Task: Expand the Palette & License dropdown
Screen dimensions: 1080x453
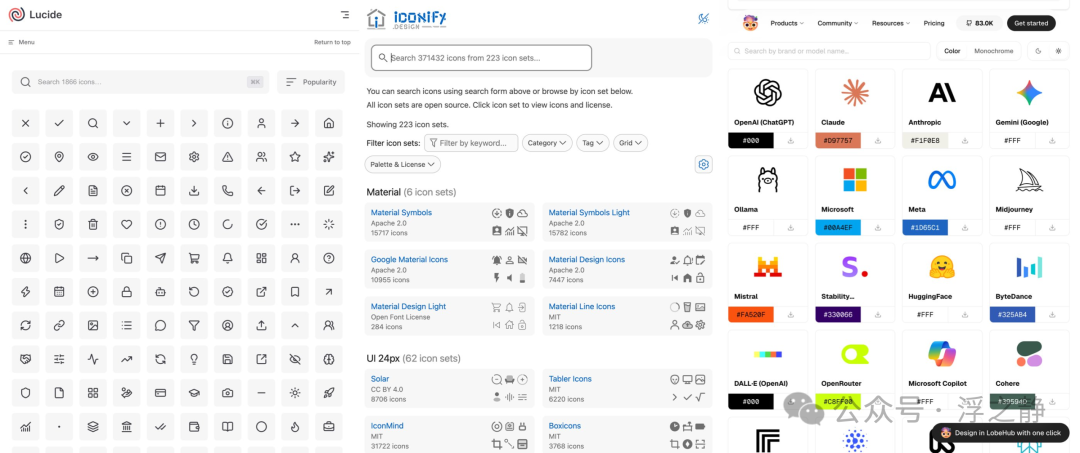Action: [402, 165]
